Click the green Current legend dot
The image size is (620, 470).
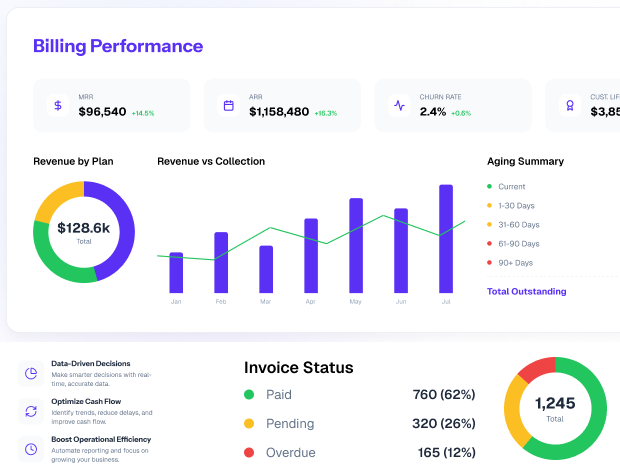(x=490, y=186)
